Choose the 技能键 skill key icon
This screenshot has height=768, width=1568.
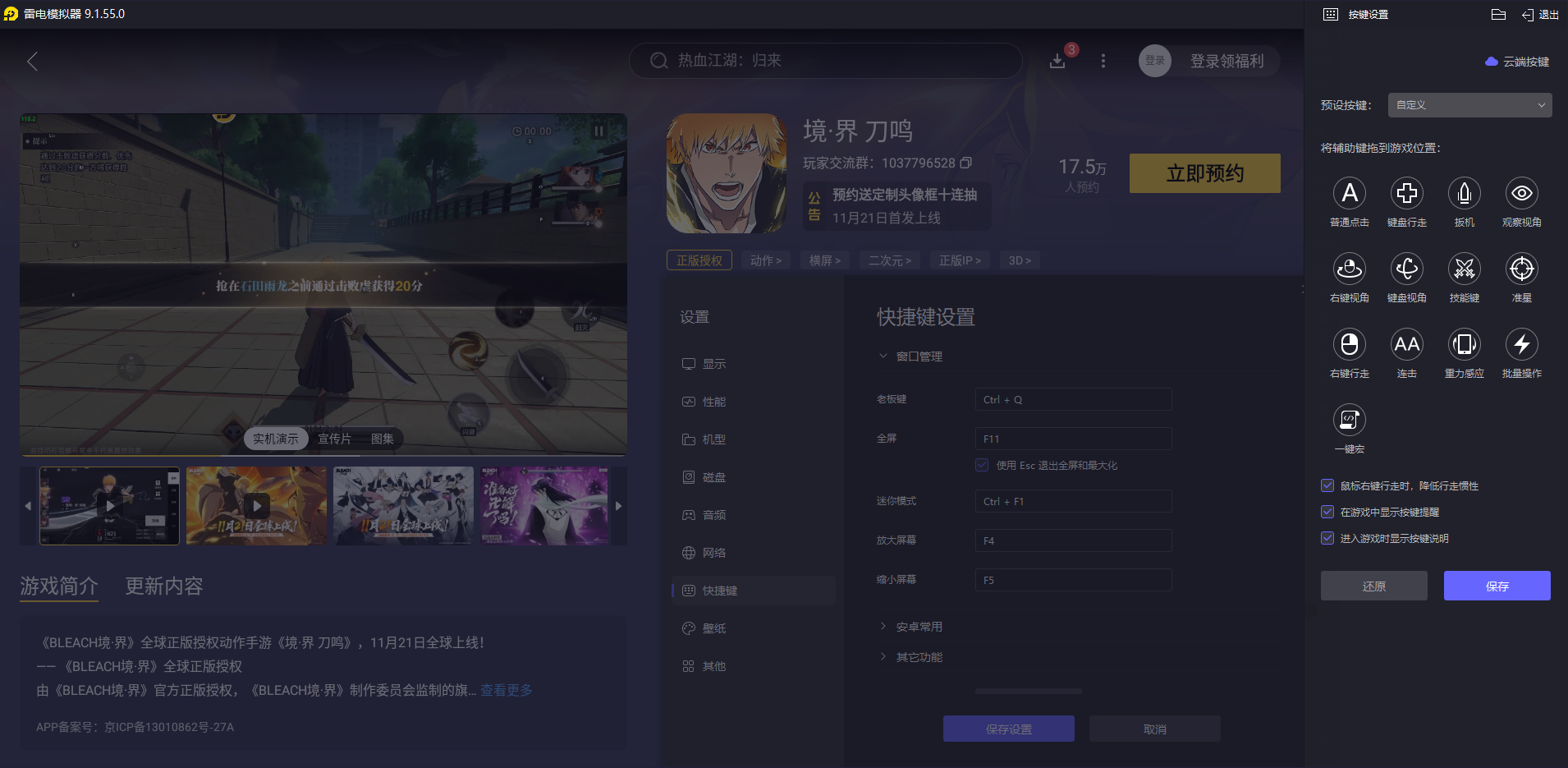pyautogui.click(x=1464, y=269)
